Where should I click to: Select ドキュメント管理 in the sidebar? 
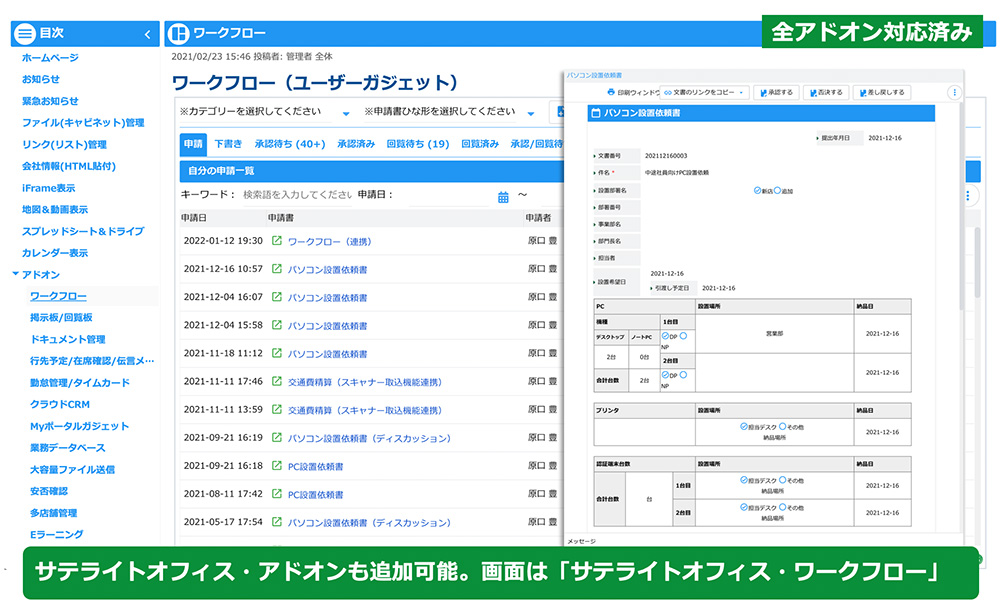click(x=68, y=339)
